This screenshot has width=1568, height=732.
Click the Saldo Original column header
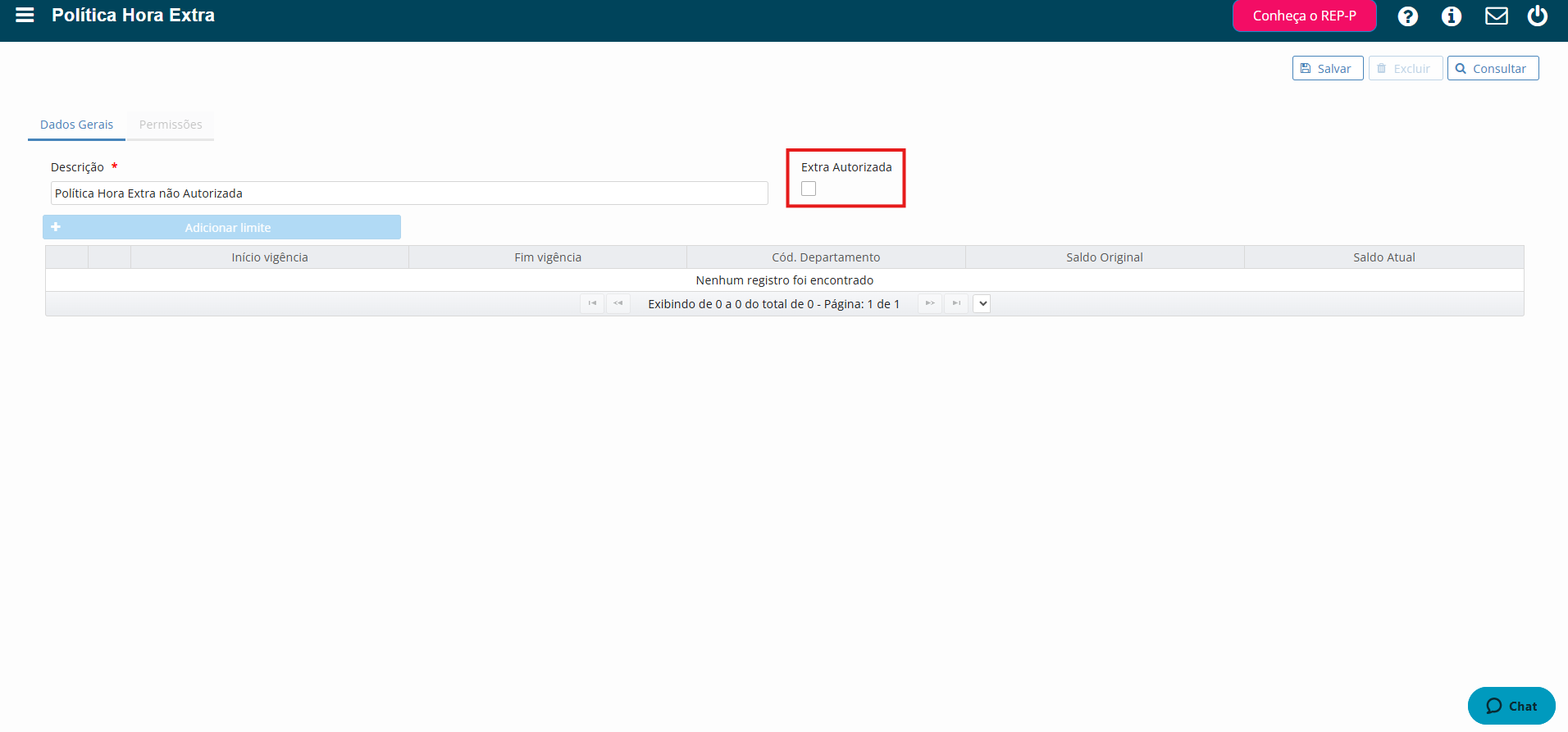click(1105, 257)
